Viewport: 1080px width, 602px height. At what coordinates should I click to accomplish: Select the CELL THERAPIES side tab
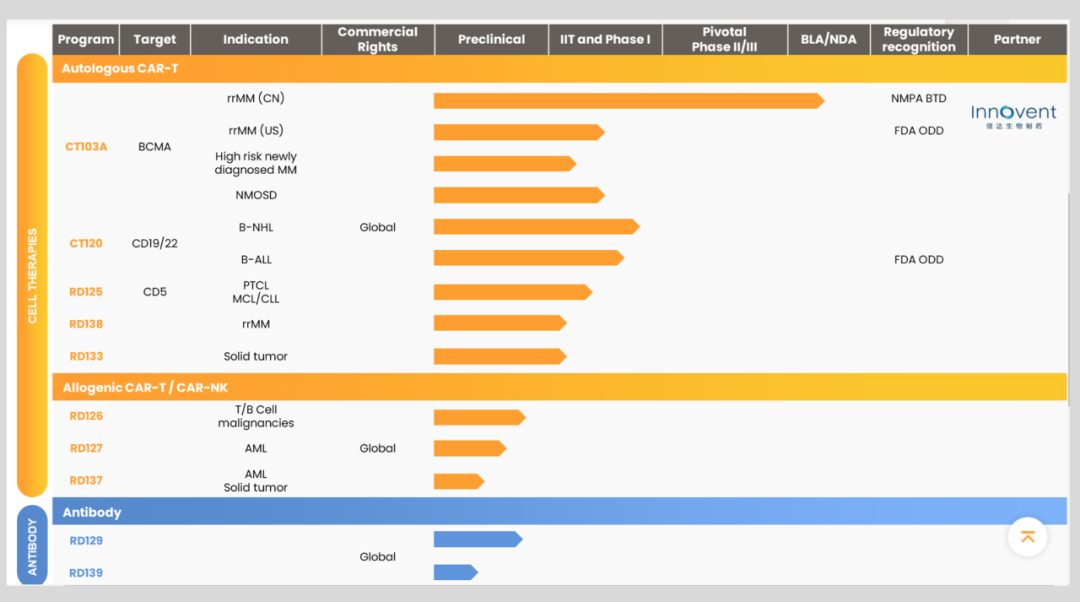[32, 276]
